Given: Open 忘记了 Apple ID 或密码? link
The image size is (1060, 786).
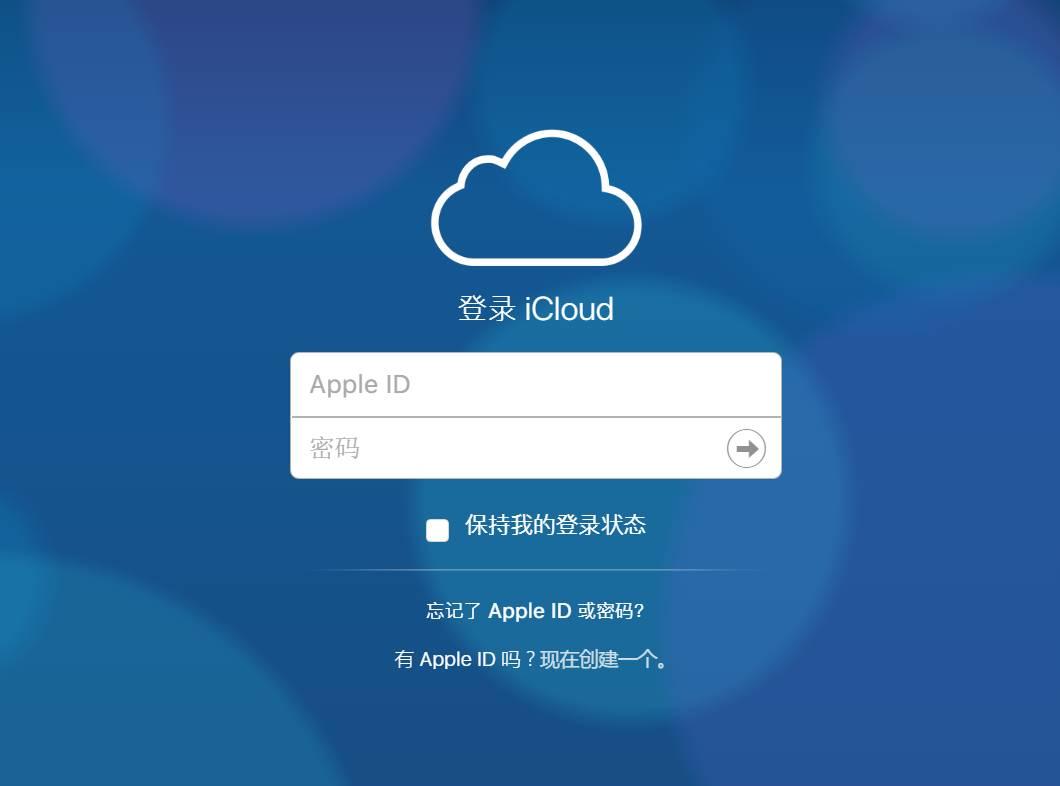Looking at the screenshot, I should [x=535, y=611].
